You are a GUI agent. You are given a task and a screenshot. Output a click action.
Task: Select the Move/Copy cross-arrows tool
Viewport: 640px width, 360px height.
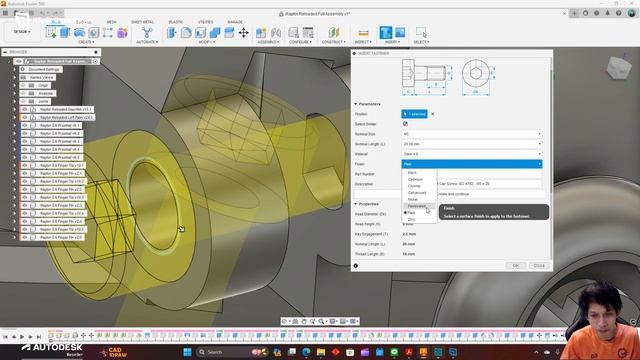[x=244, y=33]
